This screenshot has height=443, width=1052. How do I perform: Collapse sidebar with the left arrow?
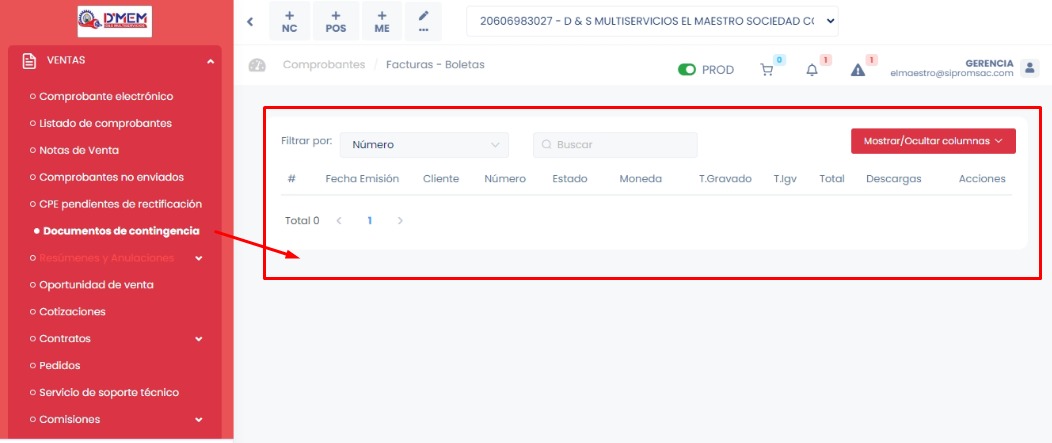click(250, 21)
